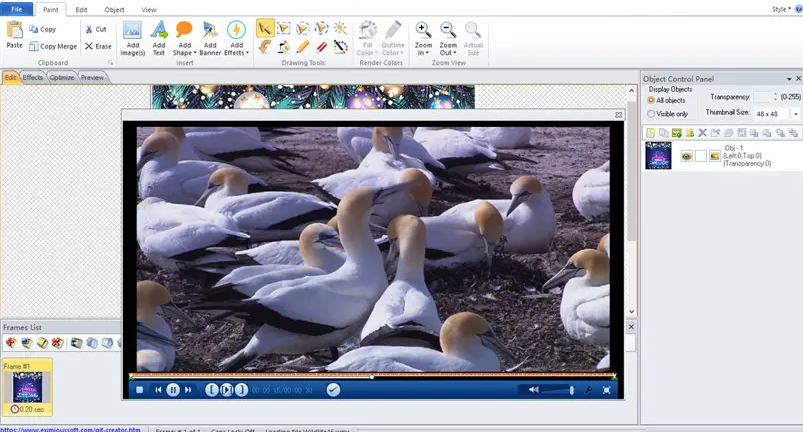Toggle visibility eye for Obj - 1
Image resolution: width=803 pixels, height=432 pixels.
[687, 156]
